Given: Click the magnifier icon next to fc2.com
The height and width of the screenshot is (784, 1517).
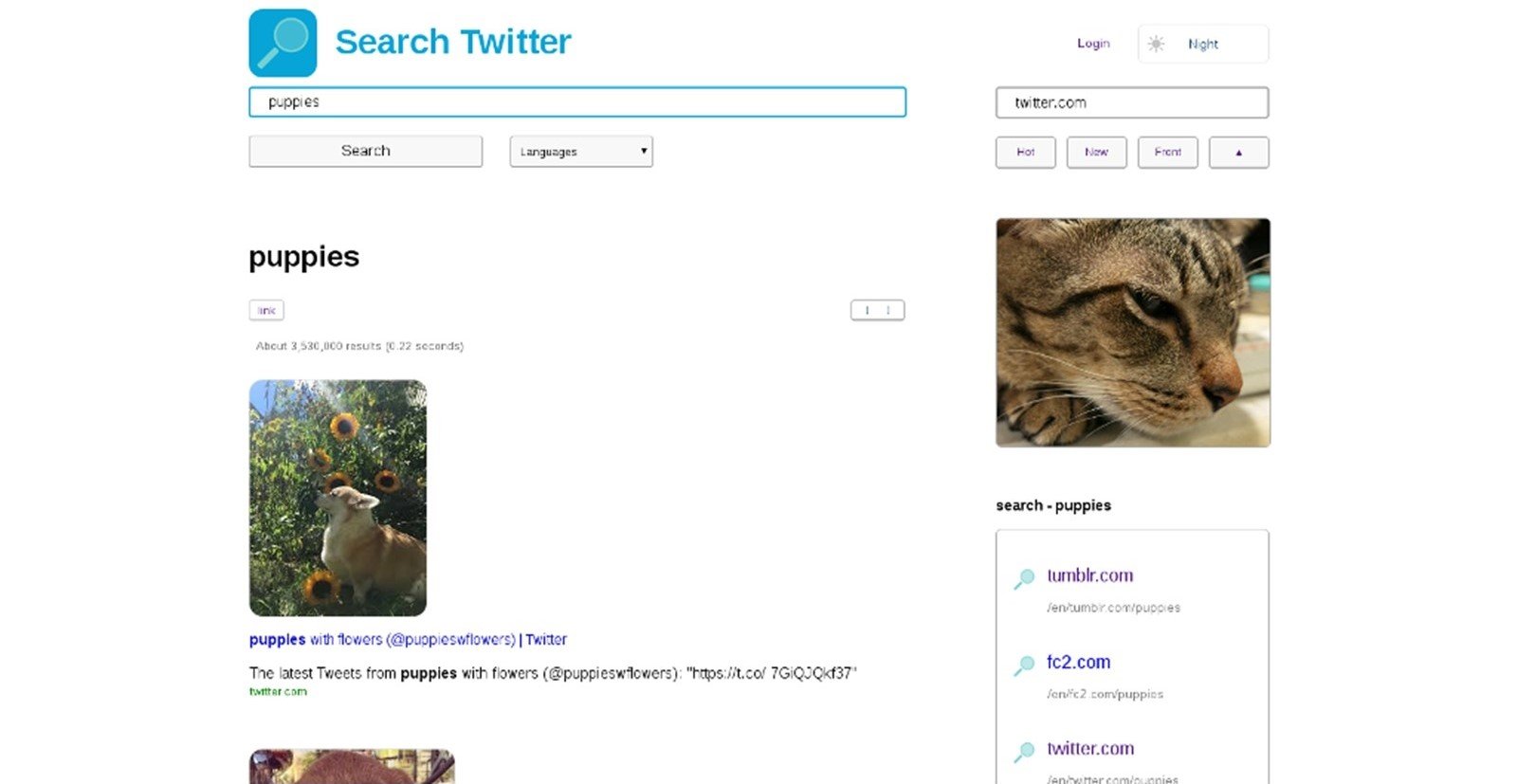Looking at the screenshot, I should click(x=1024, y=665).
